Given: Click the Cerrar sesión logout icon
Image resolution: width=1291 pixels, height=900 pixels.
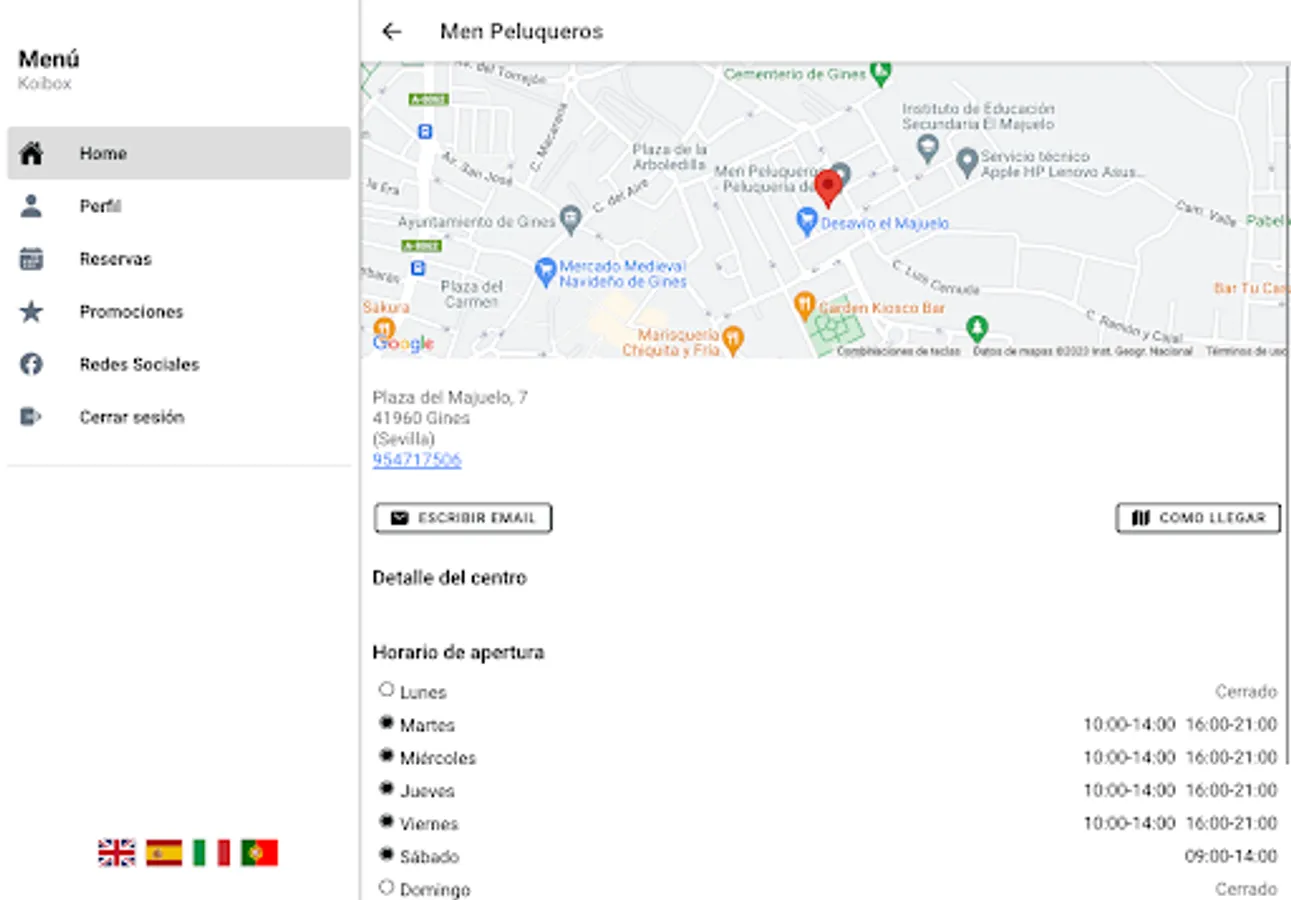Looking at the screenshot, I should (32, 417).
